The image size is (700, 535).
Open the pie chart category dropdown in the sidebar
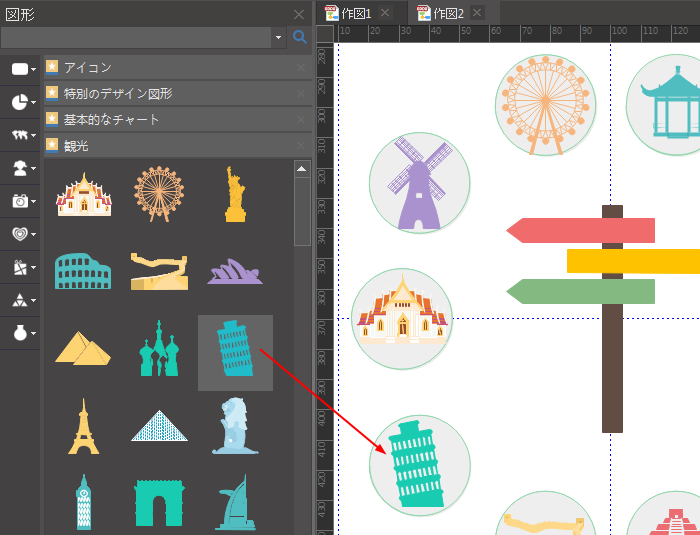click(x=24, y=102)
